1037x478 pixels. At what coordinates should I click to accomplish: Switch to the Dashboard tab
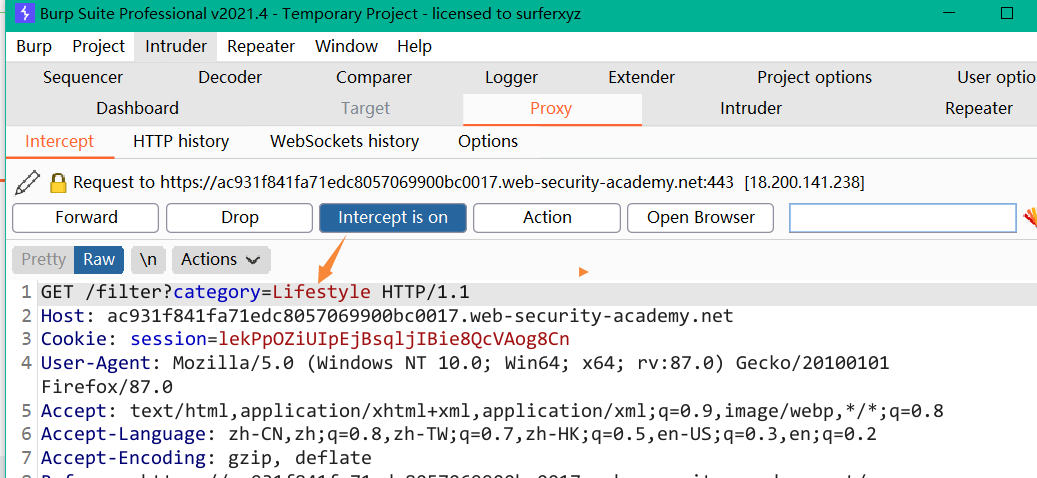(x=138, y=108)
